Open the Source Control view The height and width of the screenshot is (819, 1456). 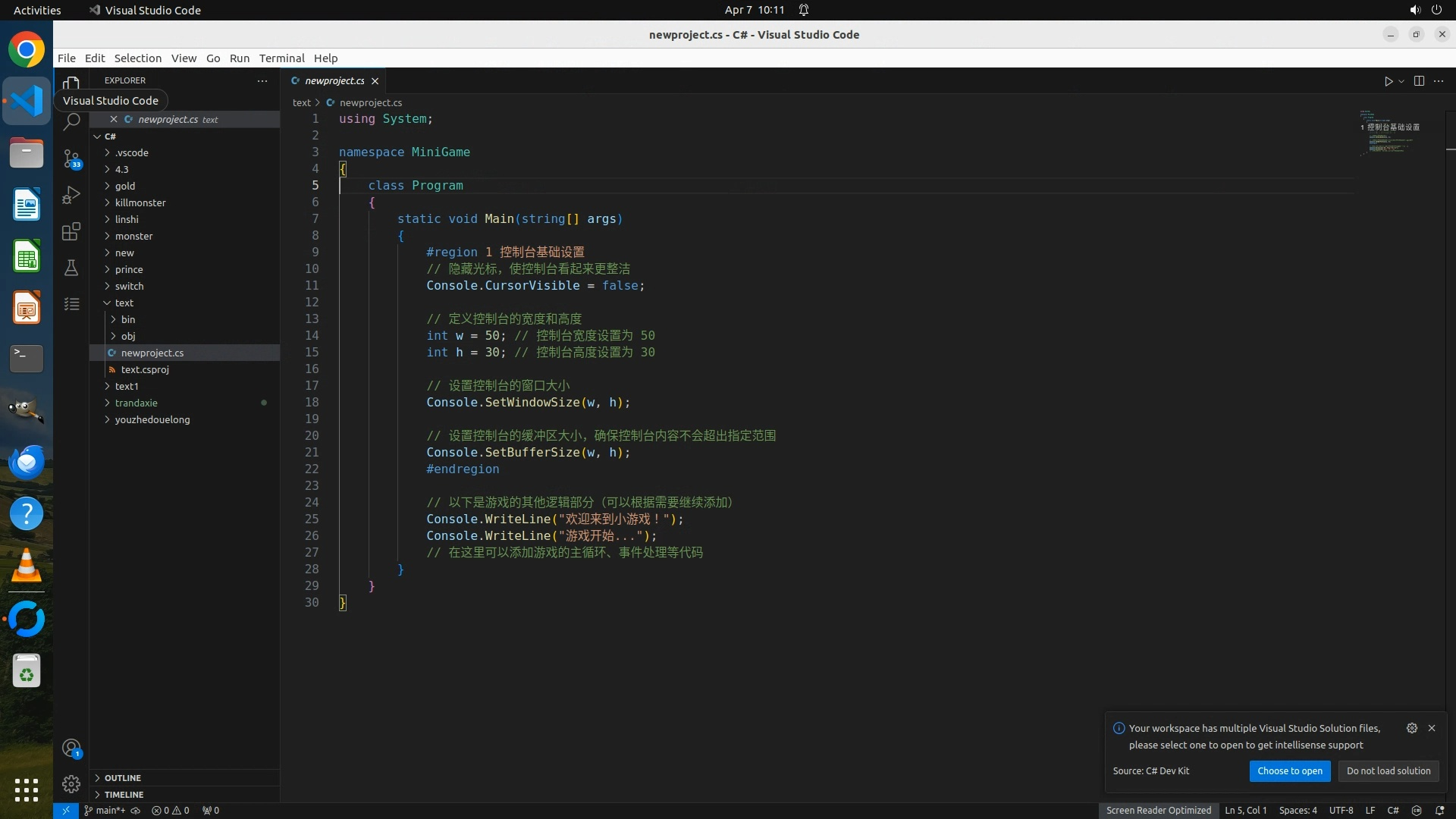pyautogui.click(x=71, y=158)
